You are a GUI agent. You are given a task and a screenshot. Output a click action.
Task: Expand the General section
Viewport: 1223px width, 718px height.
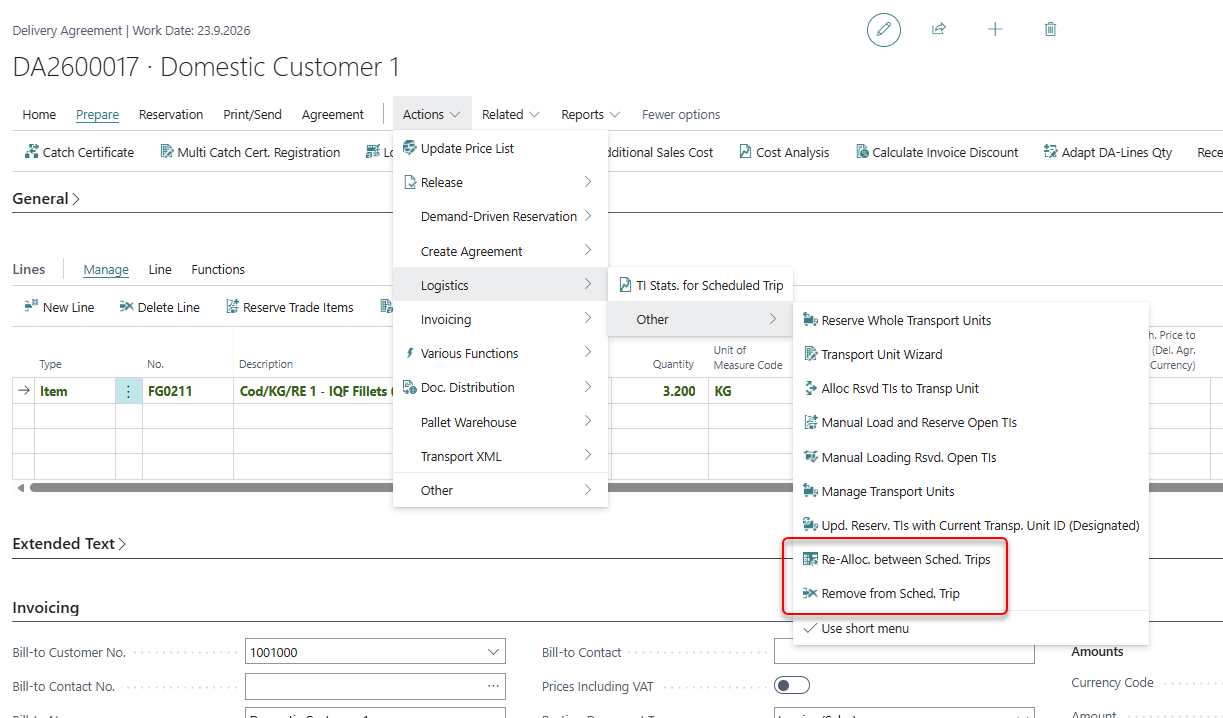(x=46, y=198)
